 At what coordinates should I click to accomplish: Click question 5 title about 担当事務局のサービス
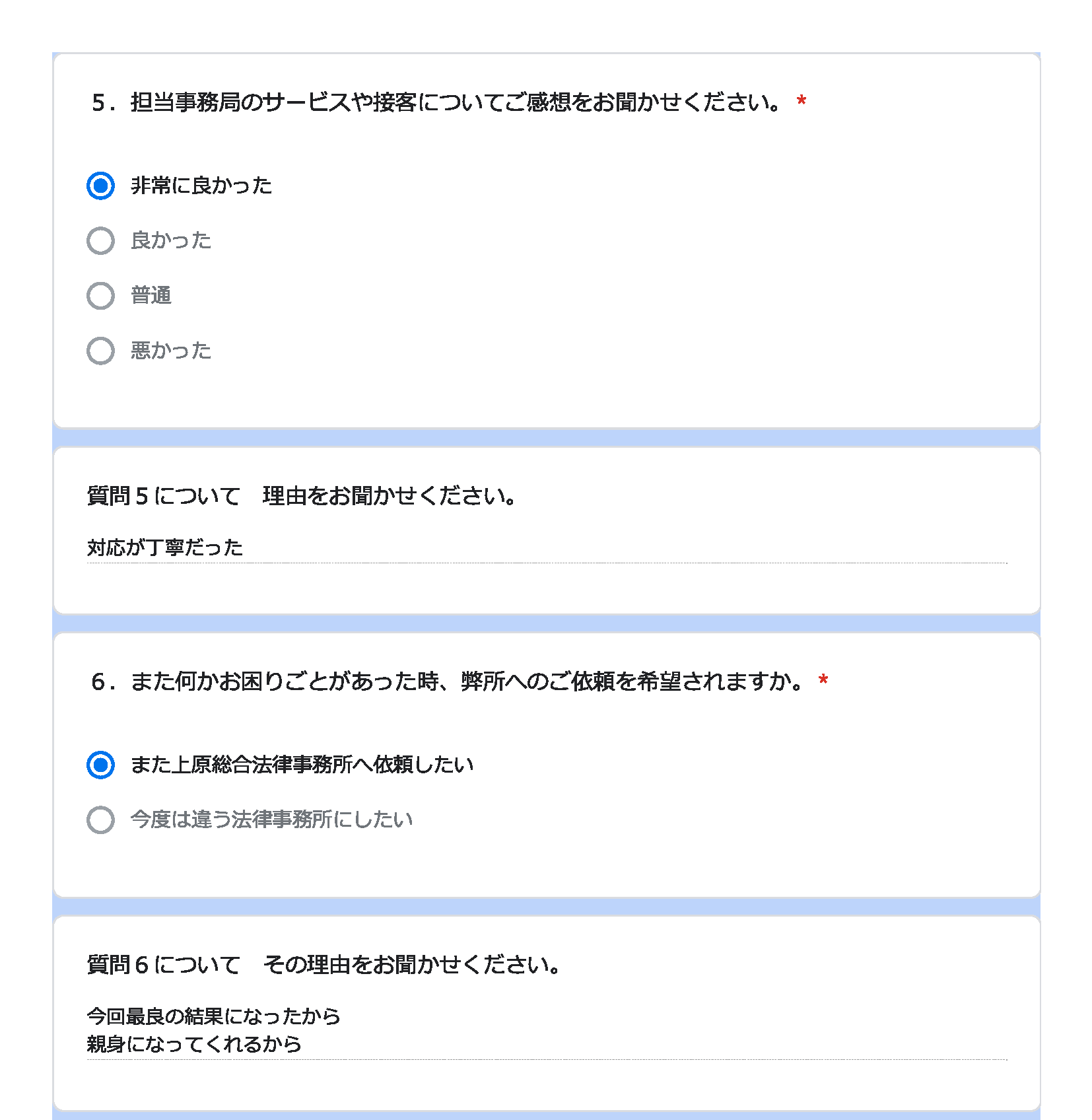436,102
